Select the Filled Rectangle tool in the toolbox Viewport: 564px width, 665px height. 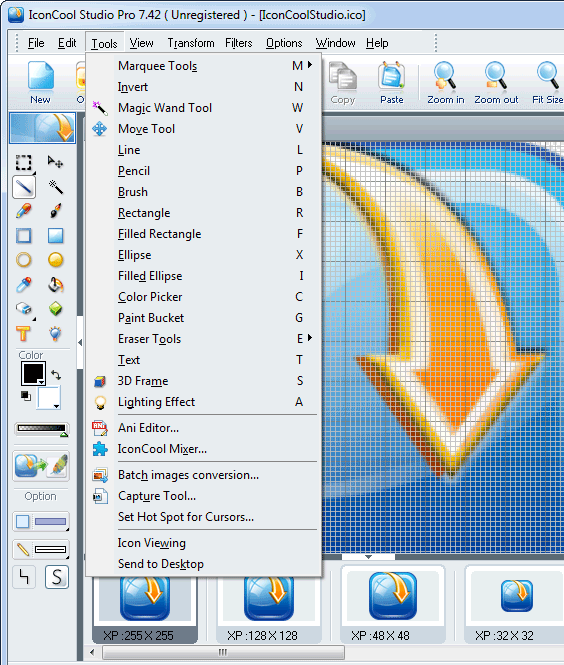point(56,235)
